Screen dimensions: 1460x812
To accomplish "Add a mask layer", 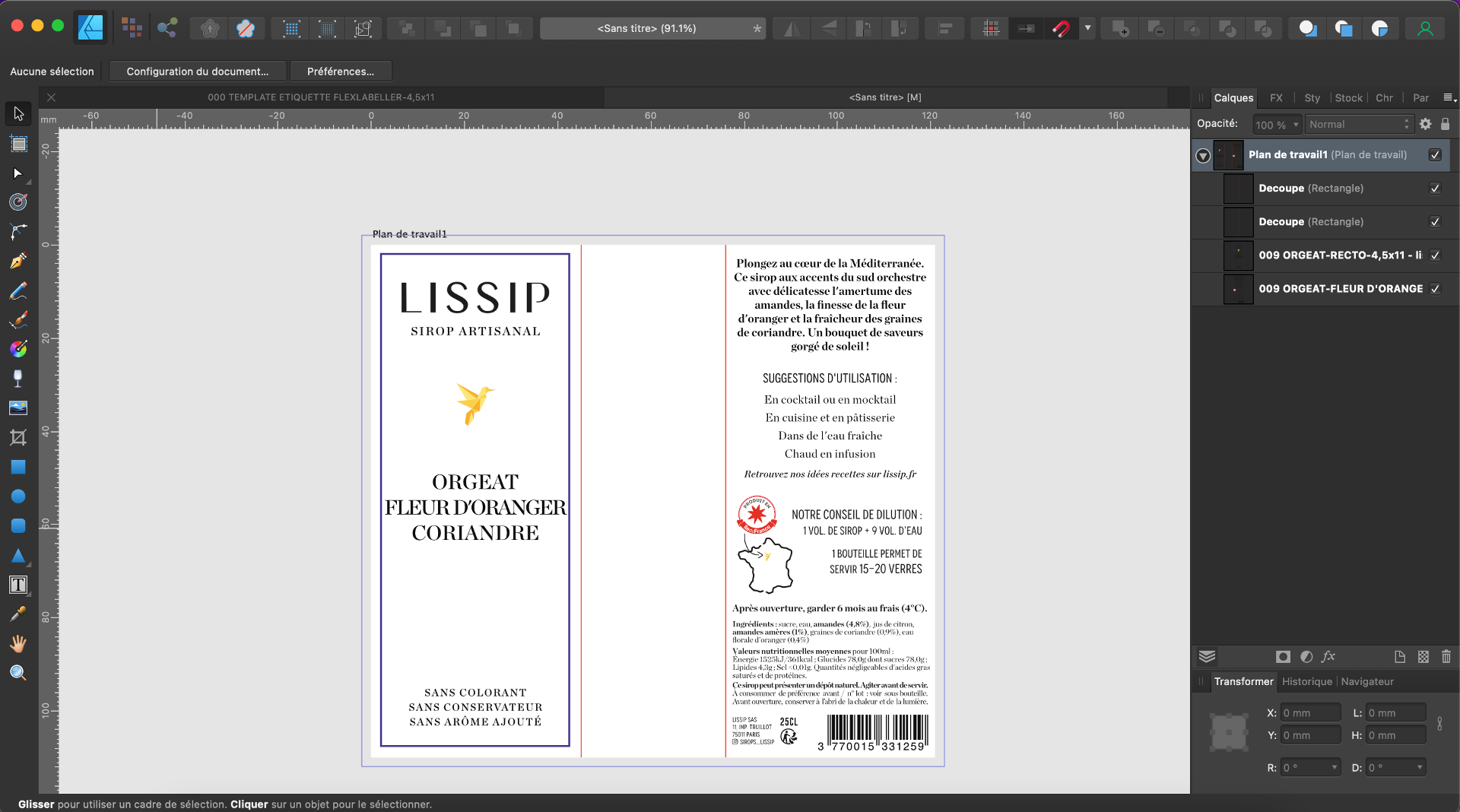I will [1283, 657].
